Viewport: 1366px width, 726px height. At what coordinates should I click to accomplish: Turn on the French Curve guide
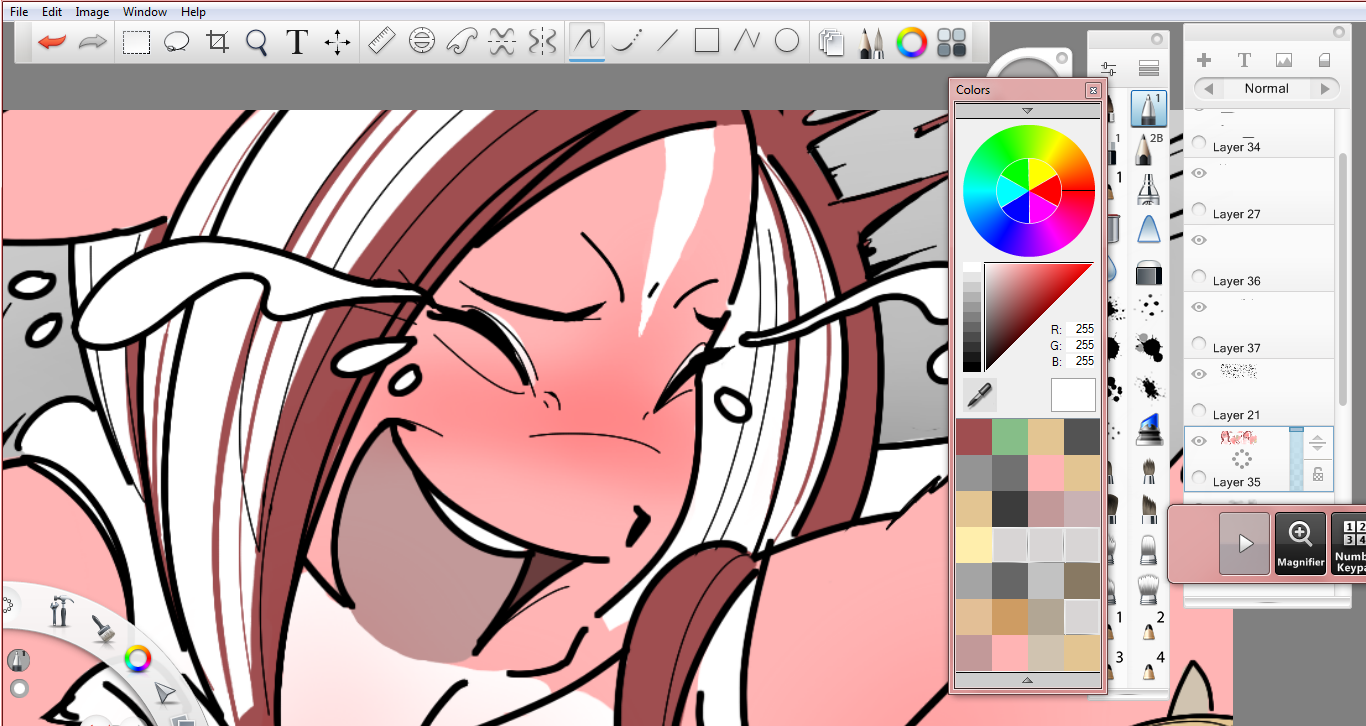(462, 41)
